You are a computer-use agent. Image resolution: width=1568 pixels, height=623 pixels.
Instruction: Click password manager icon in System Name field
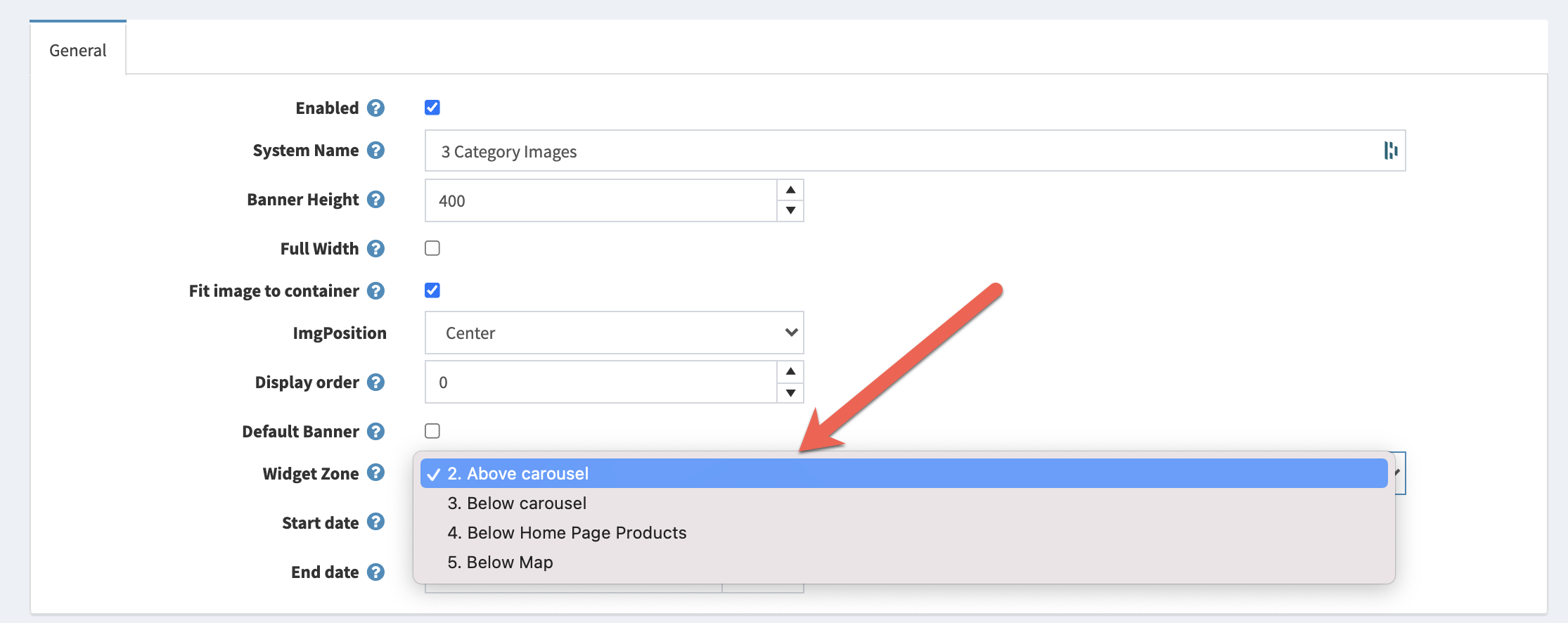coord(1390,150)
